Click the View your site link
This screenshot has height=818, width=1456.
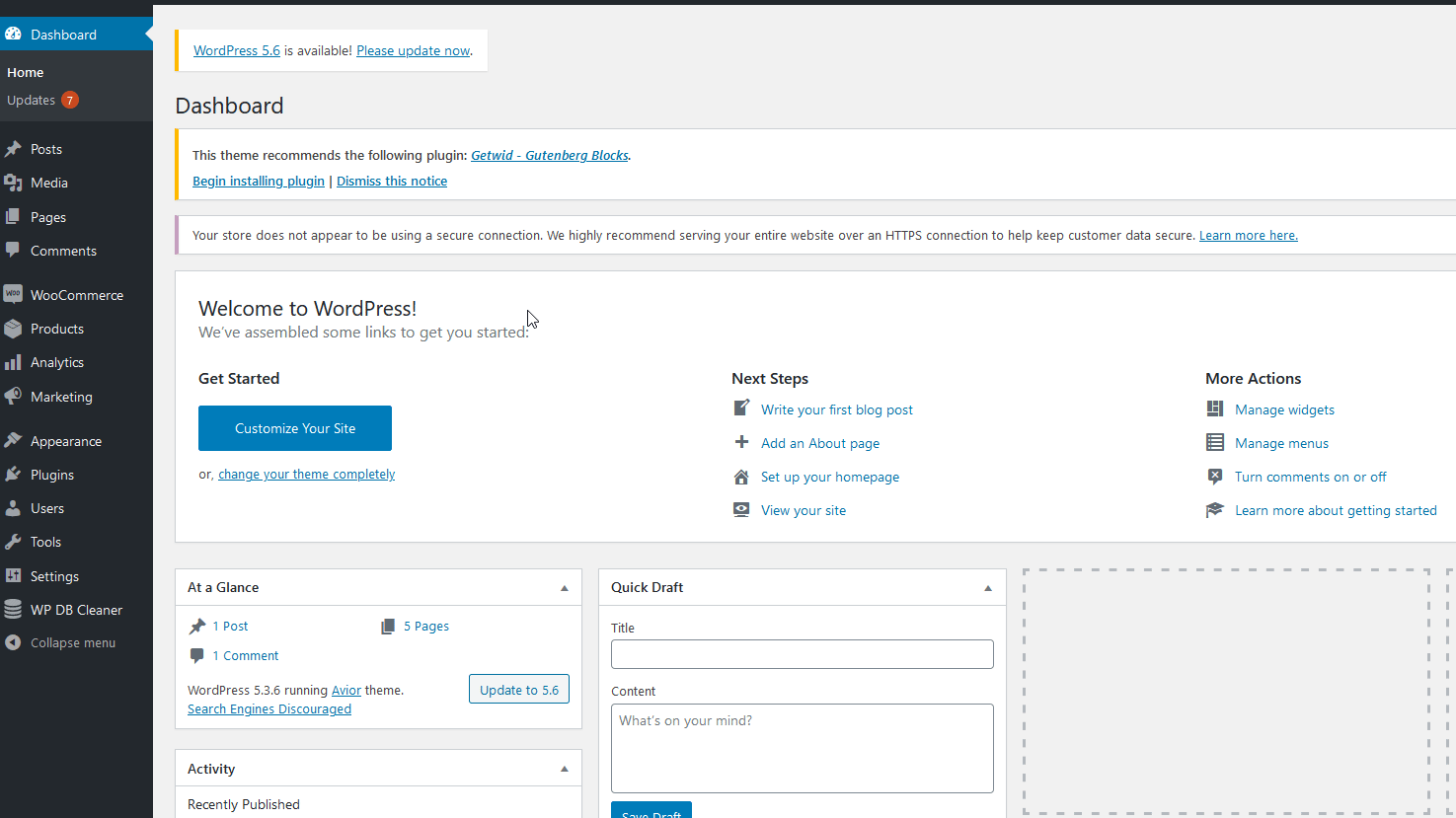tap(804, 510)
